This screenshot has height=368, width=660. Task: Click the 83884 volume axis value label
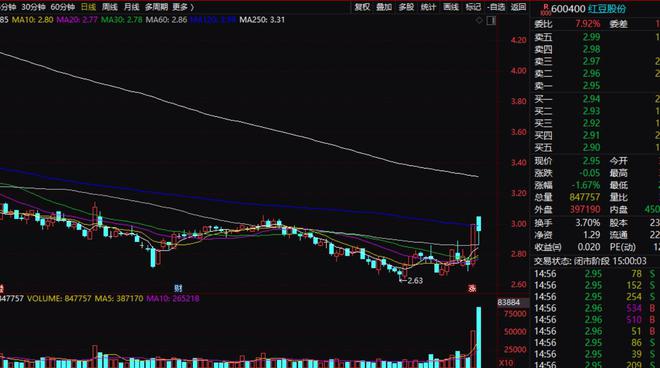click(509, 302)
